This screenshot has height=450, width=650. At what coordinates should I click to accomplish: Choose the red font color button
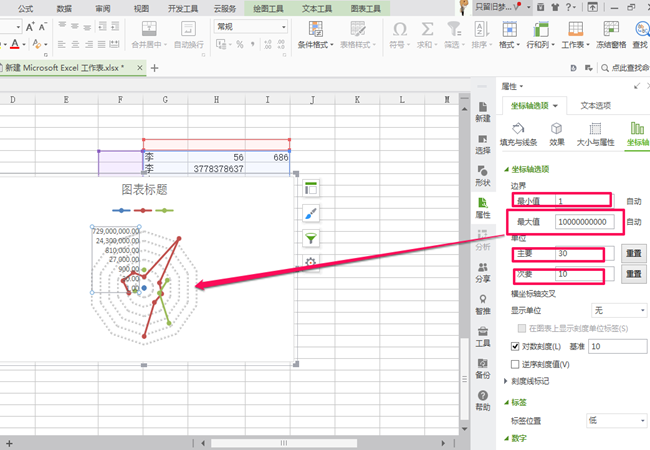tap(15, 44)
